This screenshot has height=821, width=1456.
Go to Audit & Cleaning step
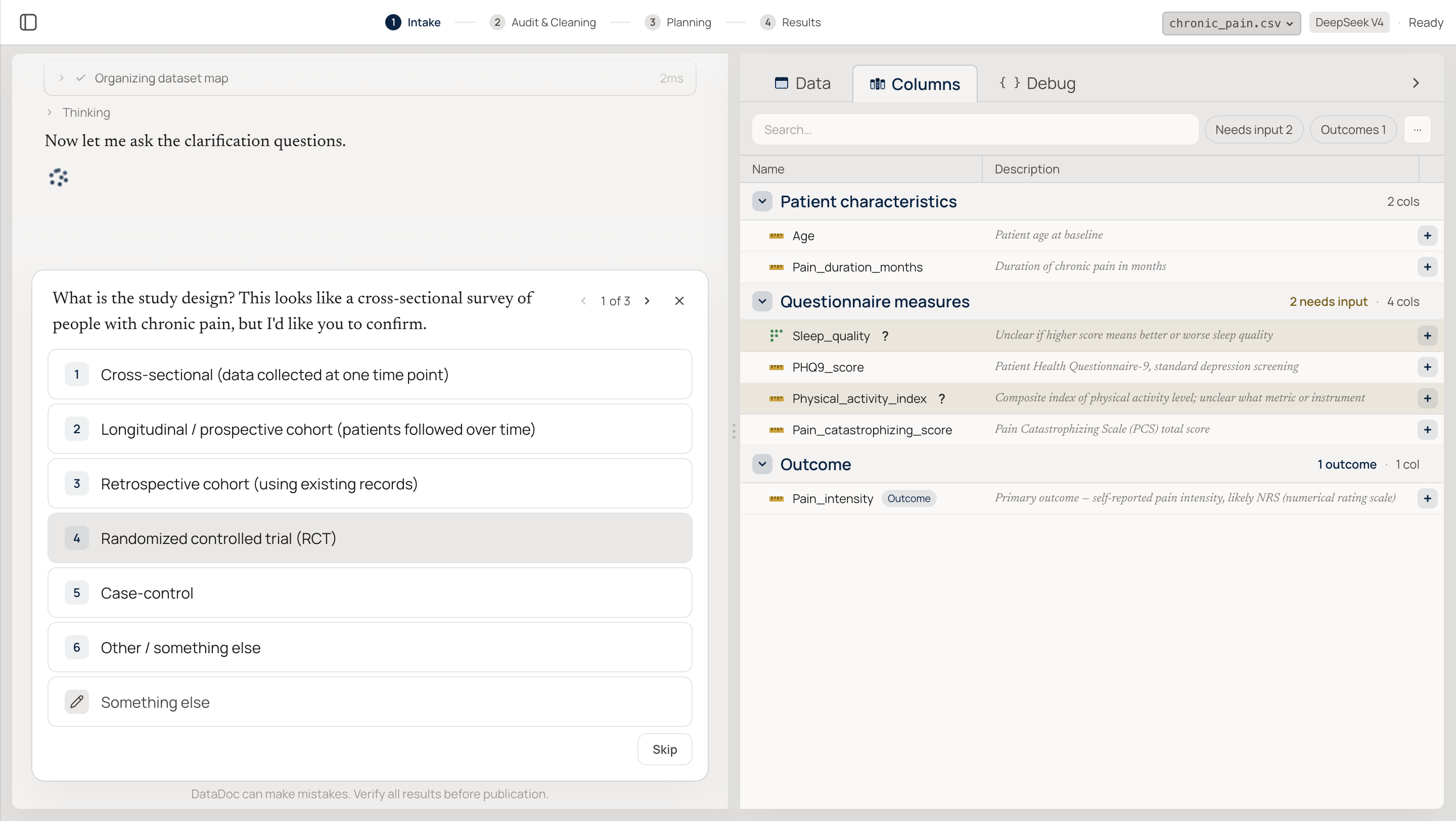(542, 22)
